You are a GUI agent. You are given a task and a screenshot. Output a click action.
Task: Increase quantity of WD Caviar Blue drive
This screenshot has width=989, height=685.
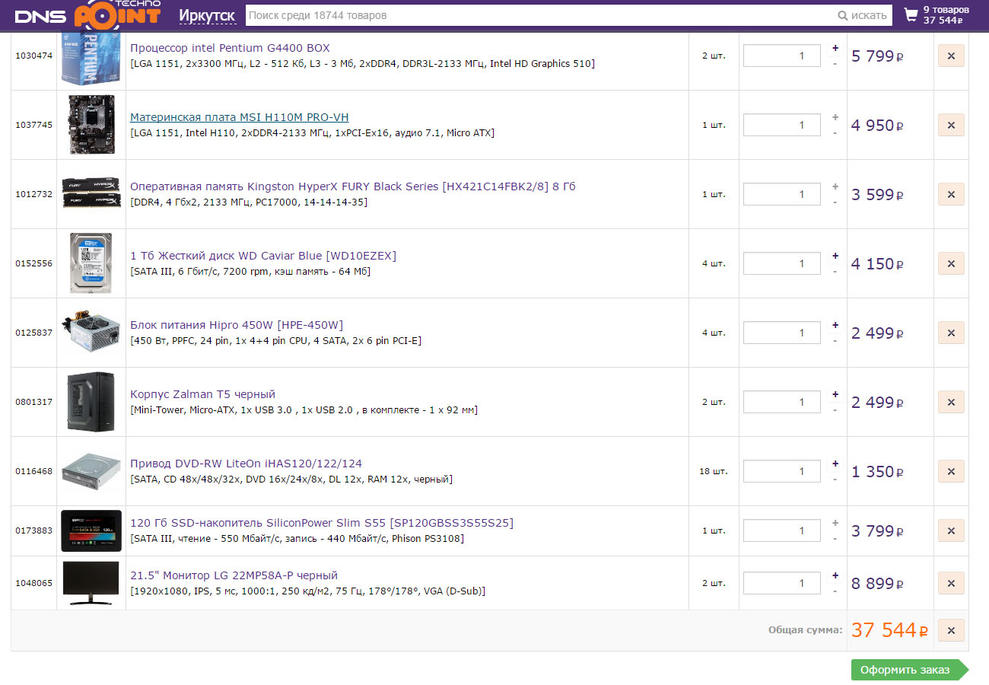pos(835,256)
